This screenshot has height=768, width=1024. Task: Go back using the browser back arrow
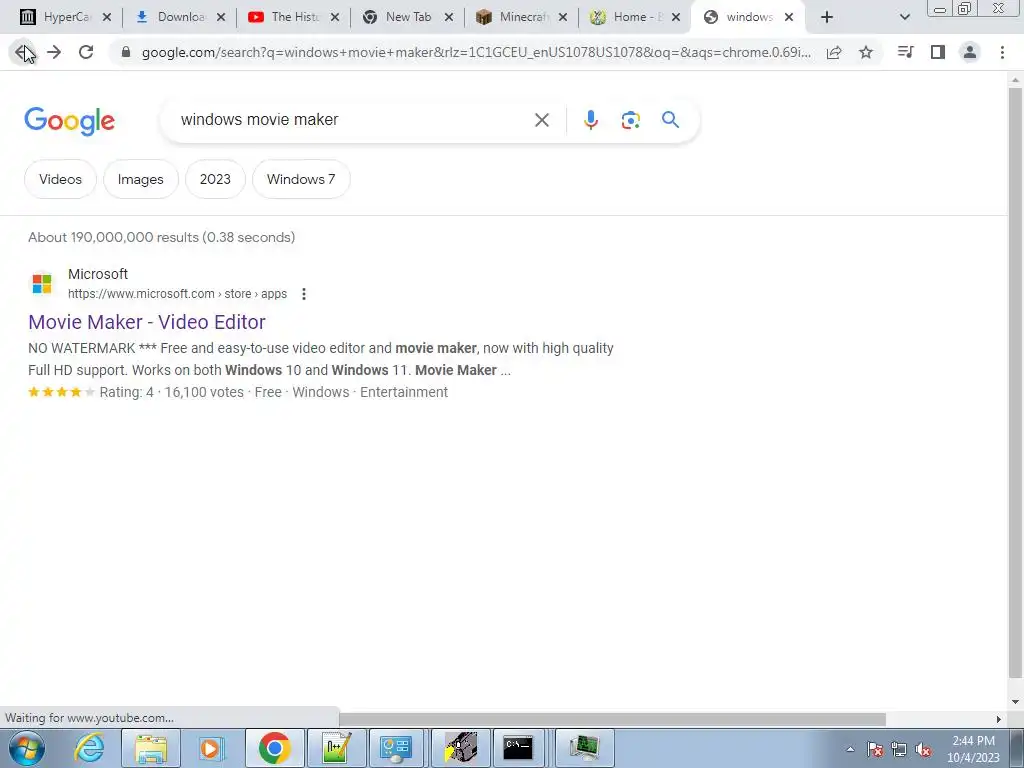(24, 52)
